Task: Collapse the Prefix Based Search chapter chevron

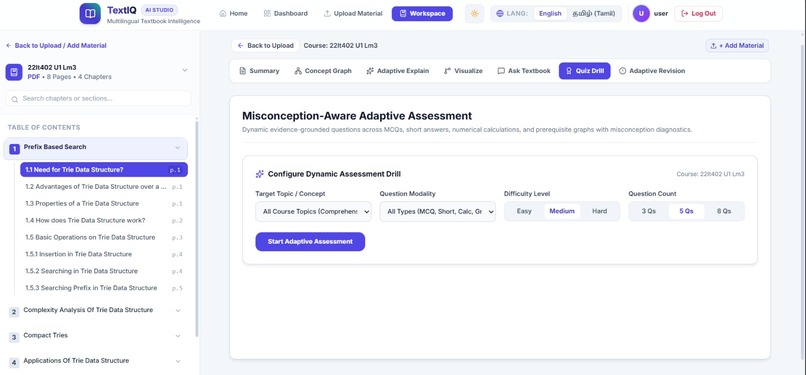Action: click(x=177, y=148)
